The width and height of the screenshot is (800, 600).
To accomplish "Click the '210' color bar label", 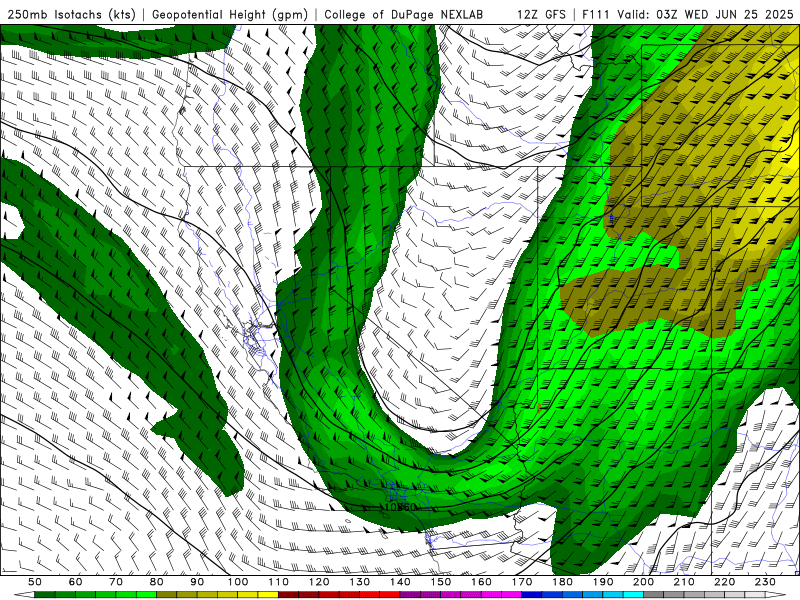I will (x=684, y=582).
